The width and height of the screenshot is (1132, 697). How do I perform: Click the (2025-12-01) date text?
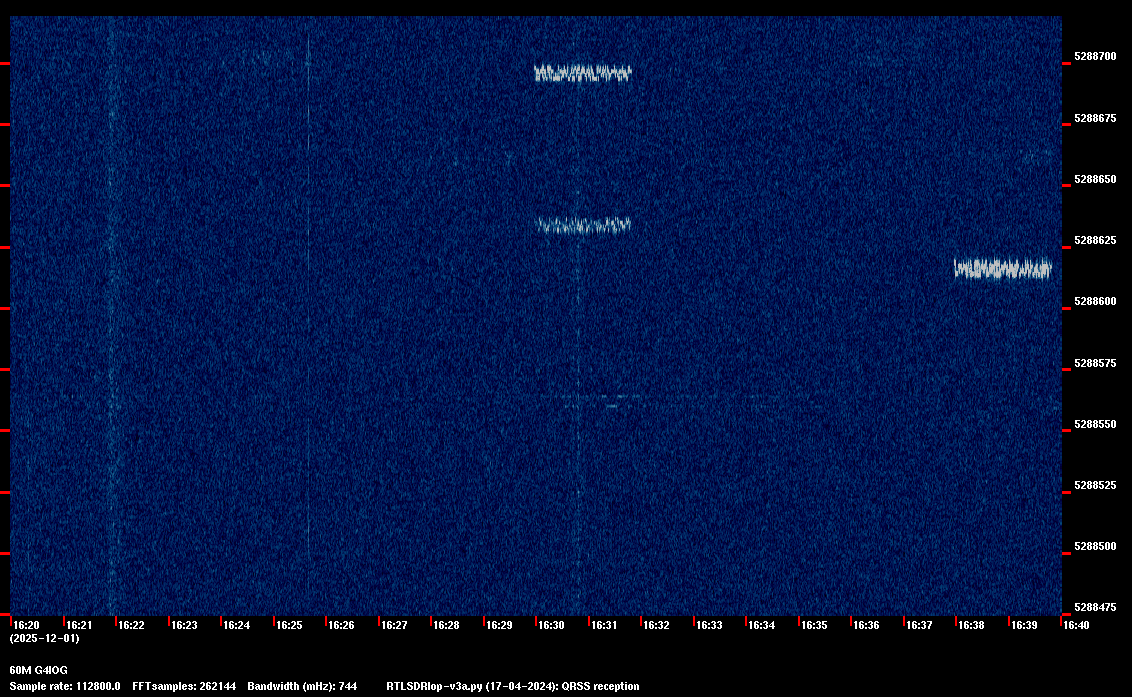[x=45, y=638]
